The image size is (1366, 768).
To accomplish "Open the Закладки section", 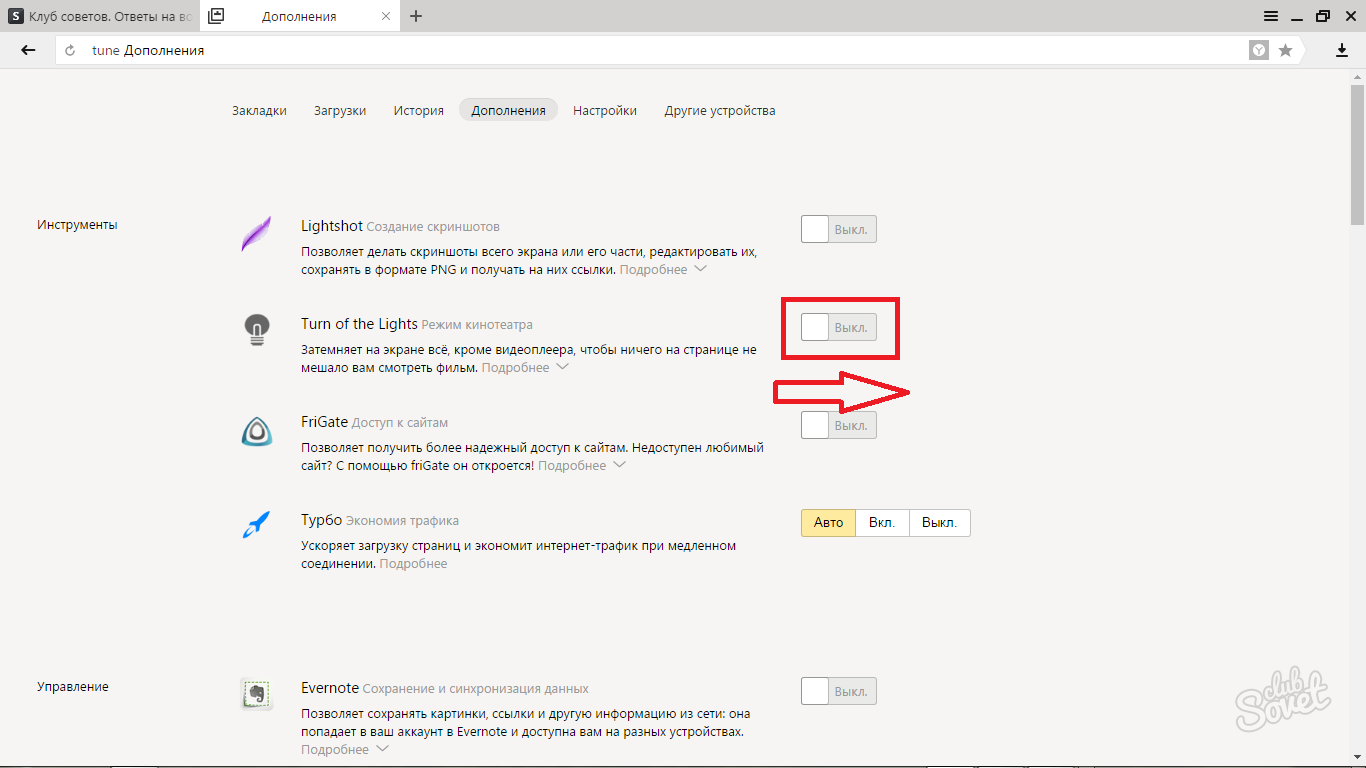I will coord(259,111).
